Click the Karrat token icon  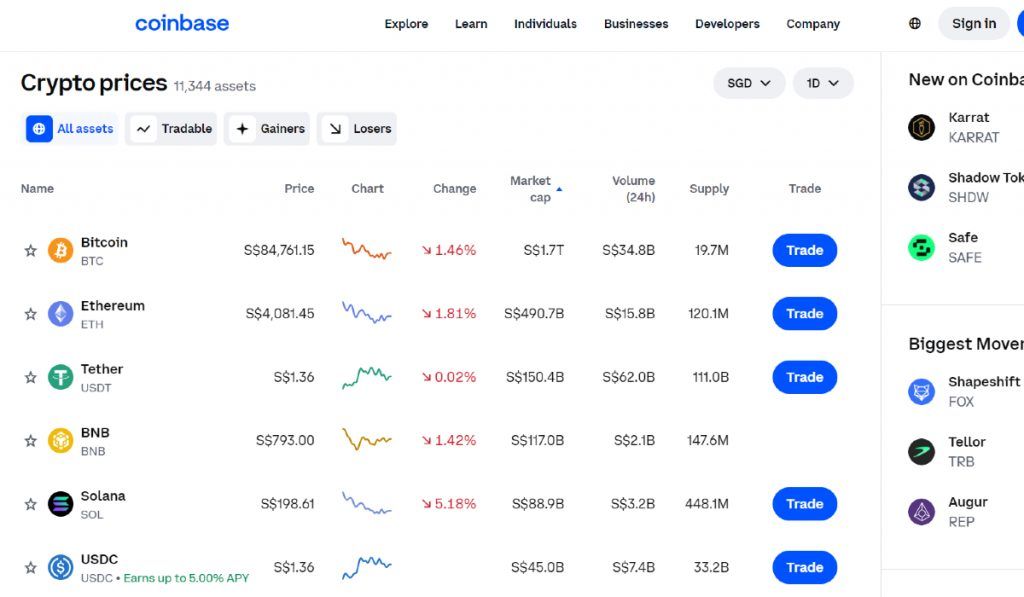(921, 127)
